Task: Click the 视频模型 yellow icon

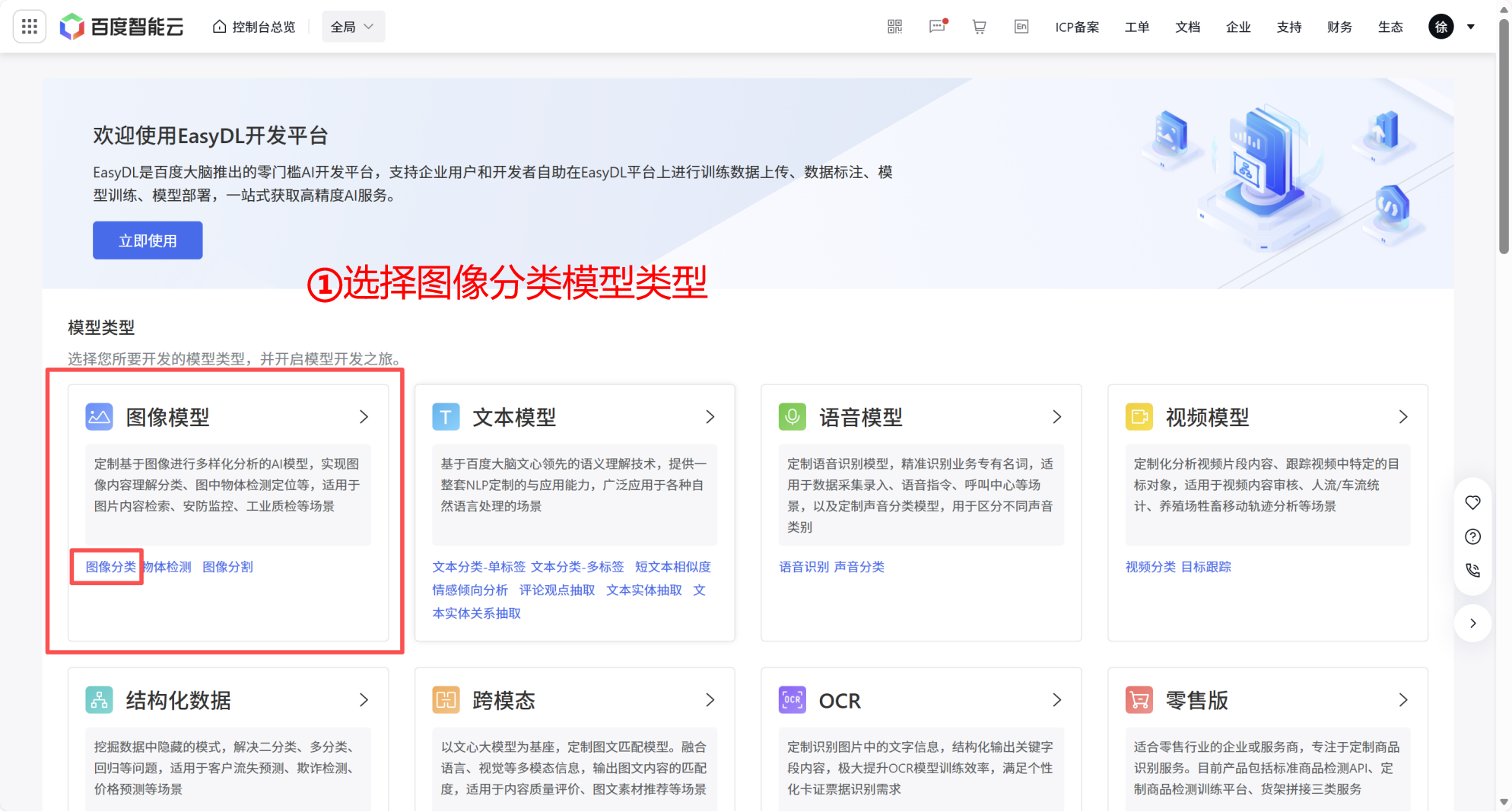Action: pos(1139,417)
